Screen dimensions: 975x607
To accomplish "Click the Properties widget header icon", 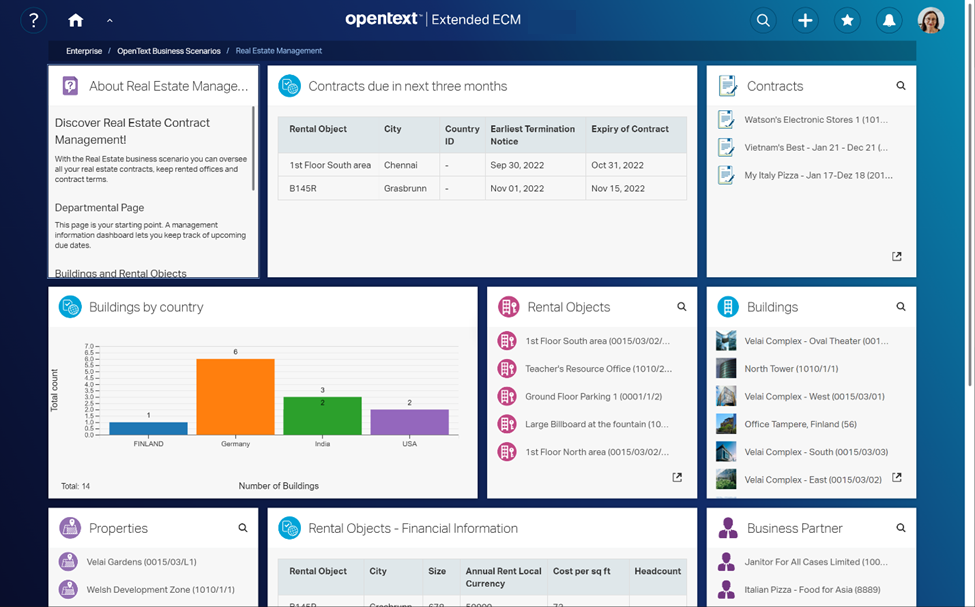I will [70, 527].
